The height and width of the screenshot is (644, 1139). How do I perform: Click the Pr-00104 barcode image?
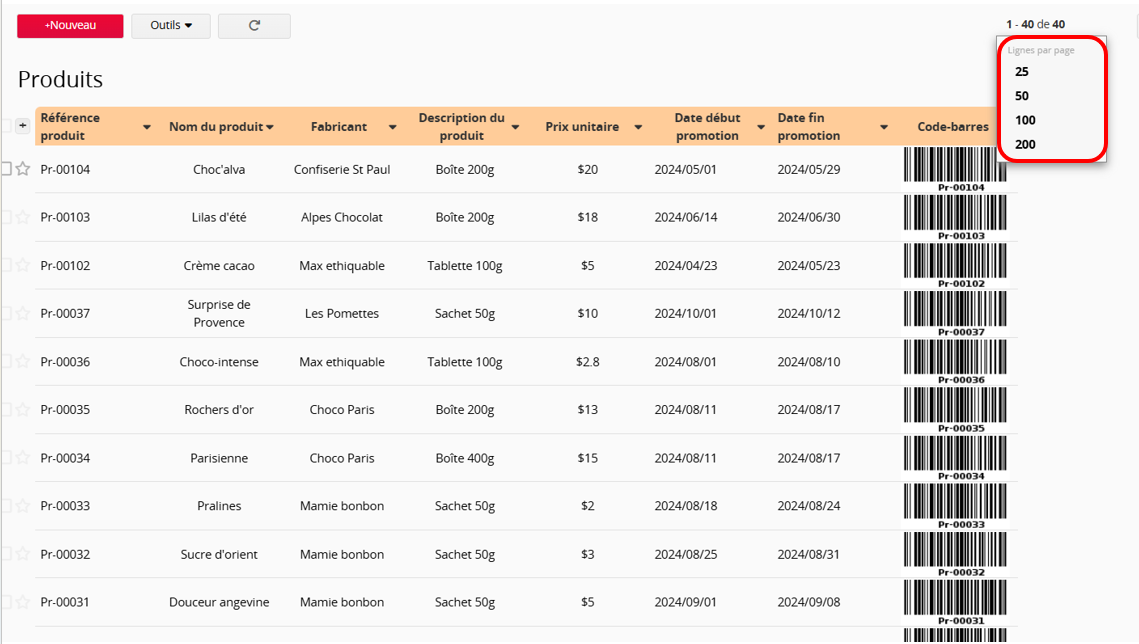(x=955, y=169)
